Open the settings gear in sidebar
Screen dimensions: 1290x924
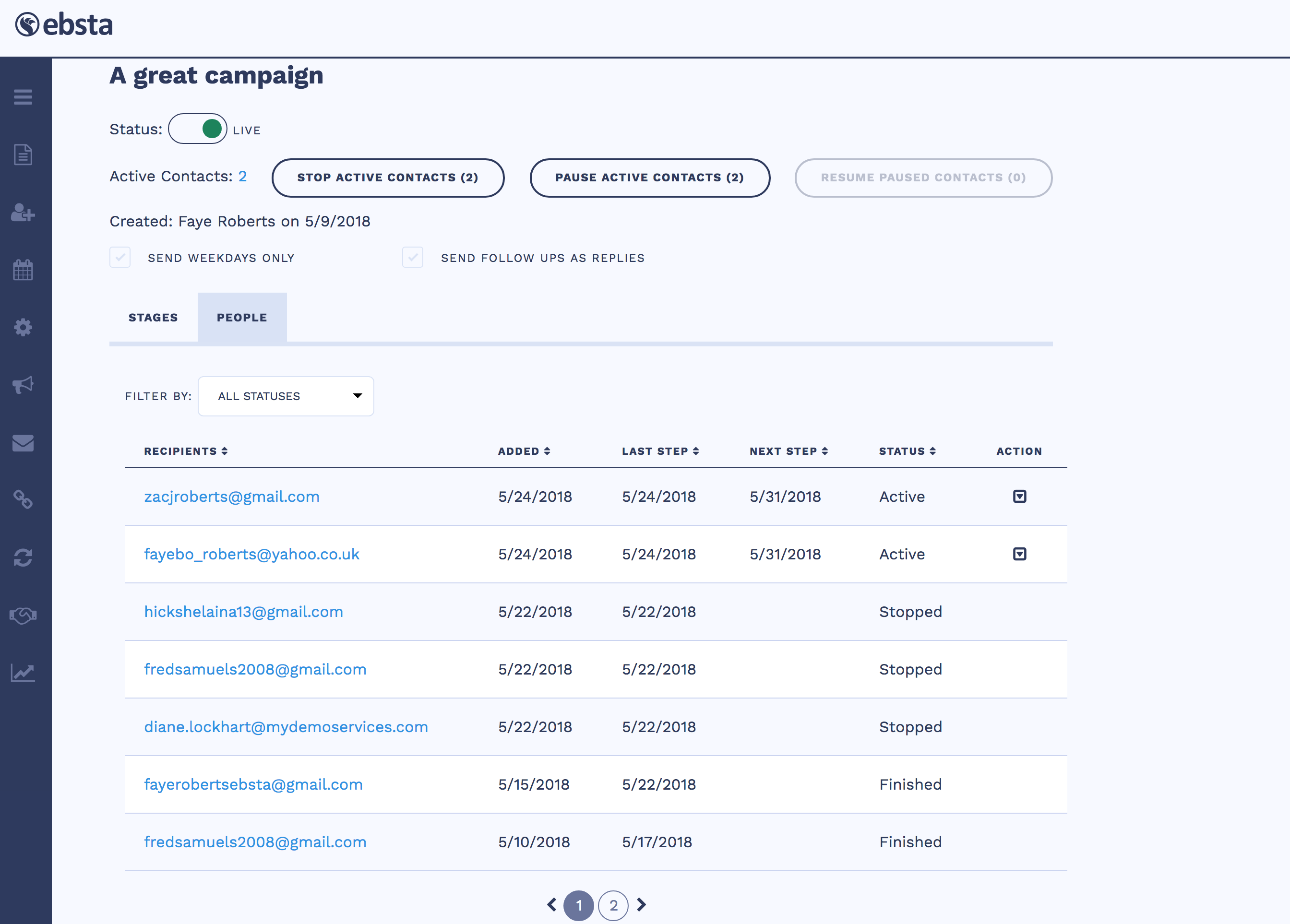click(x=23, y=327)
